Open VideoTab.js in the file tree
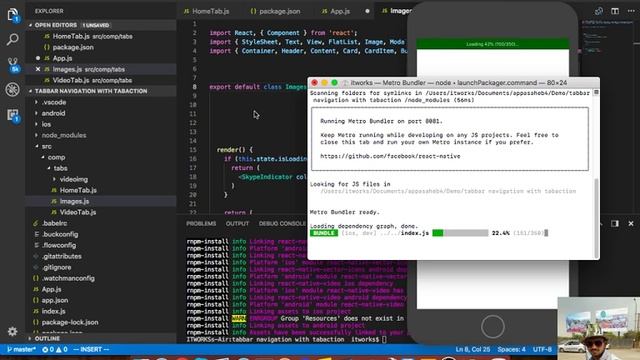Screen dimensions: 640x360 point(78,213)
